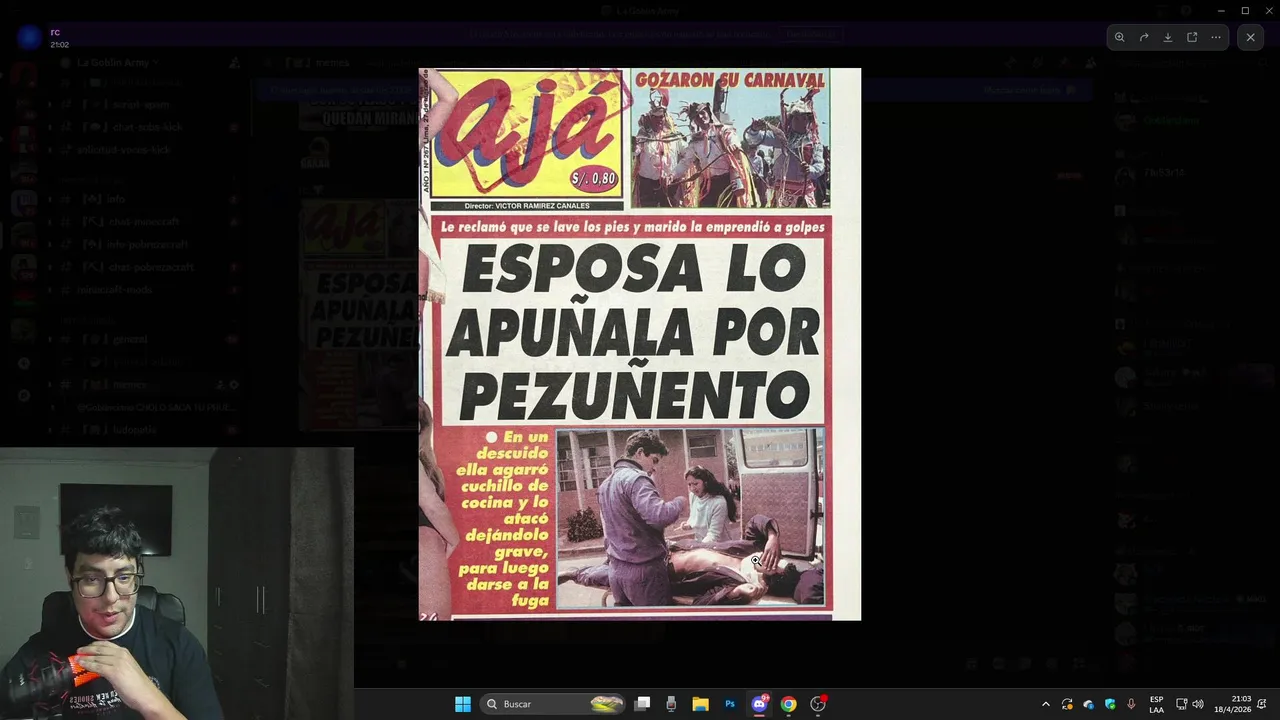Open Task View from the taskbar
1280x720 pixels.
(643, 704)
